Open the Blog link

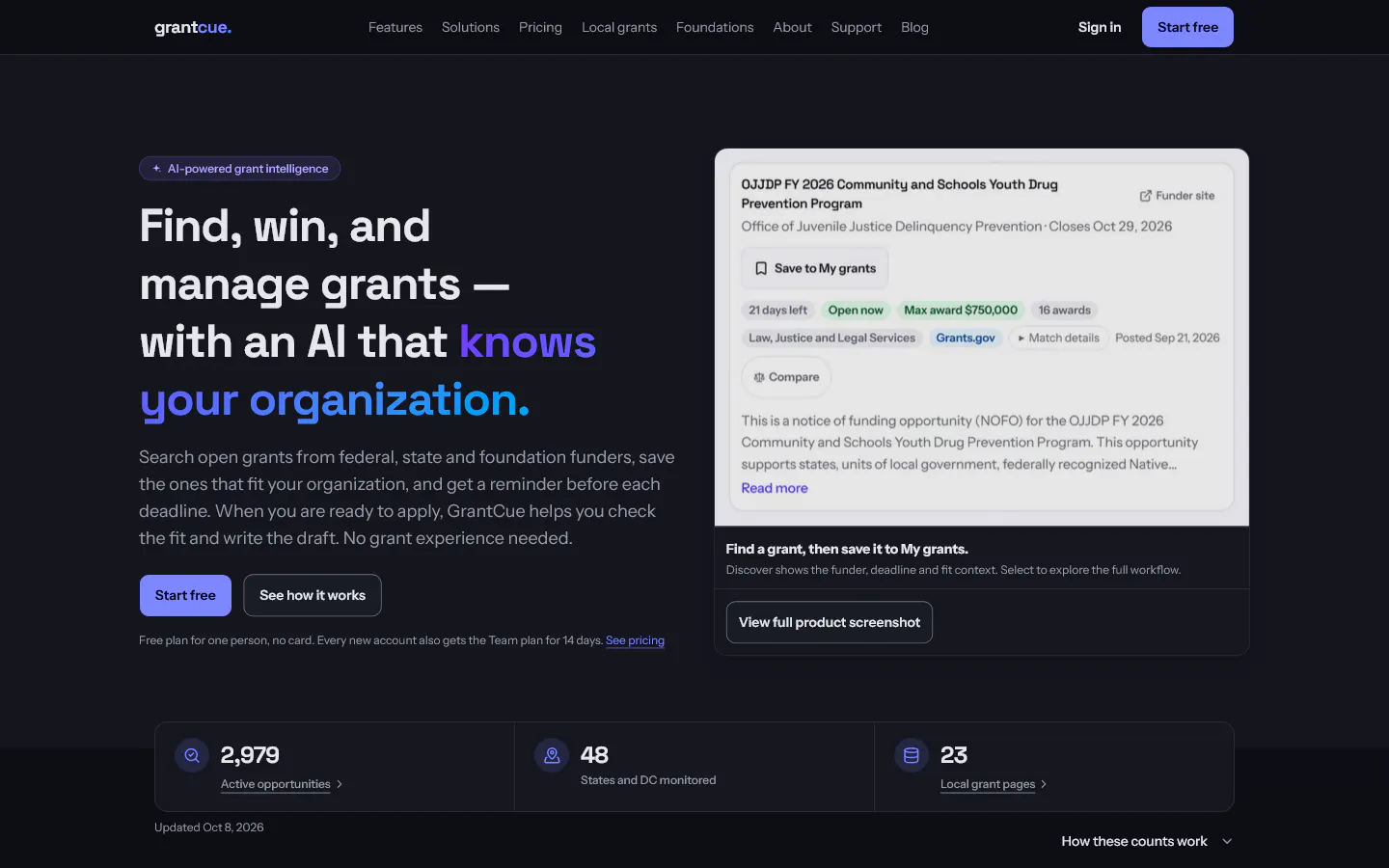914,27
